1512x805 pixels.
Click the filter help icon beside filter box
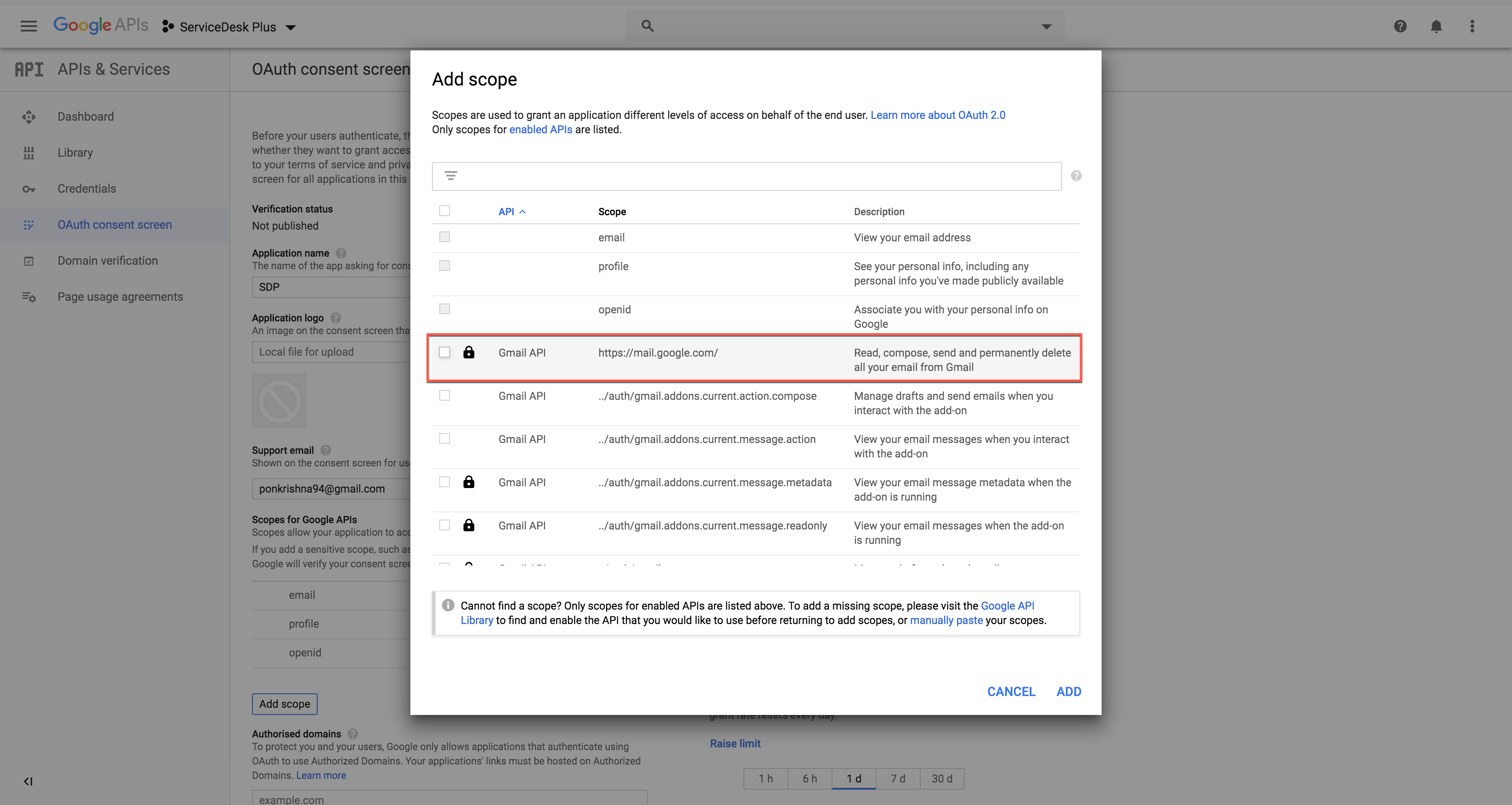coord(1076,176)
